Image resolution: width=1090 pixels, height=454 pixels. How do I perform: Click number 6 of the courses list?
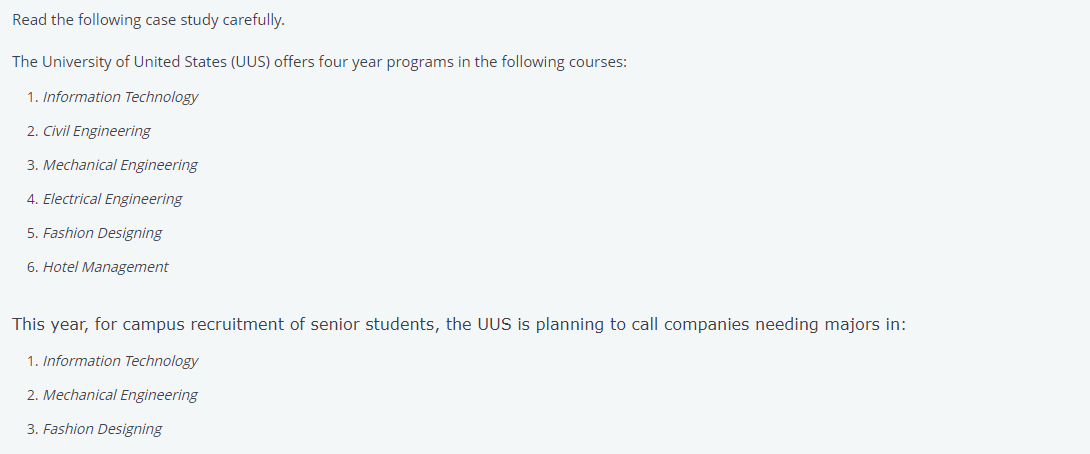(x=32, y=267)
